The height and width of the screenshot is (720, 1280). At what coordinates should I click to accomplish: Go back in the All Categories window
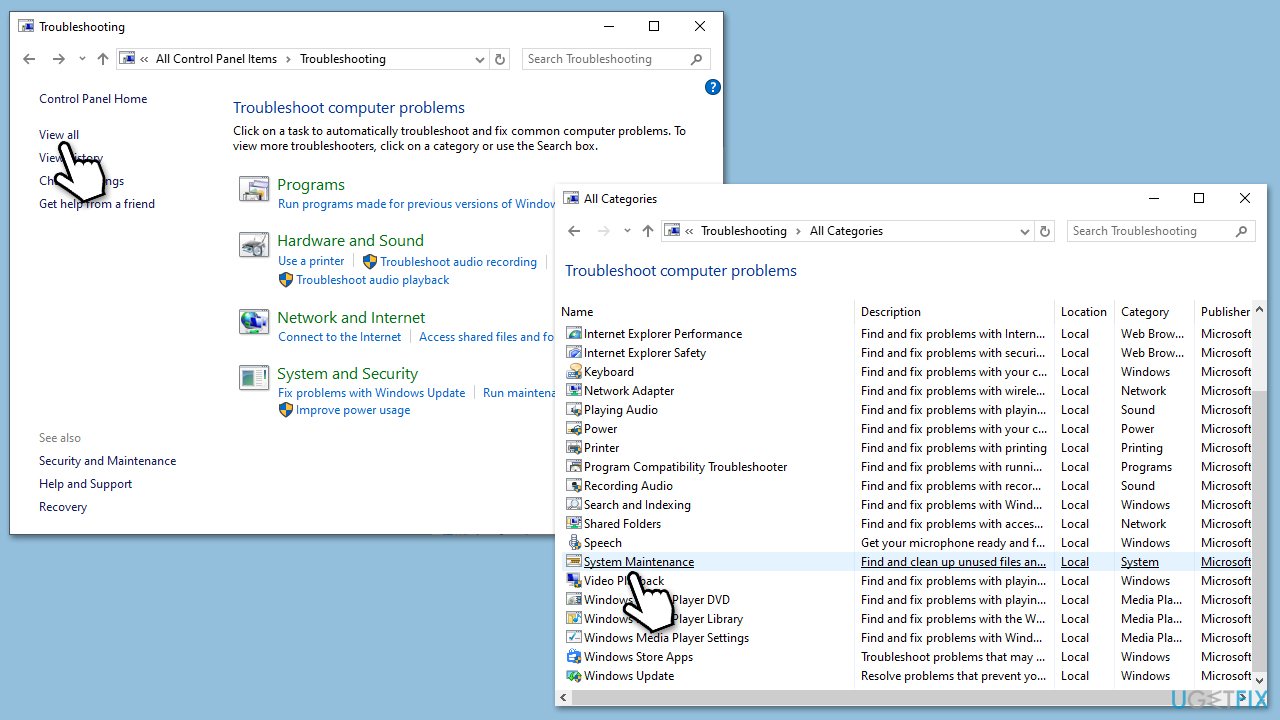click(574, 231)
